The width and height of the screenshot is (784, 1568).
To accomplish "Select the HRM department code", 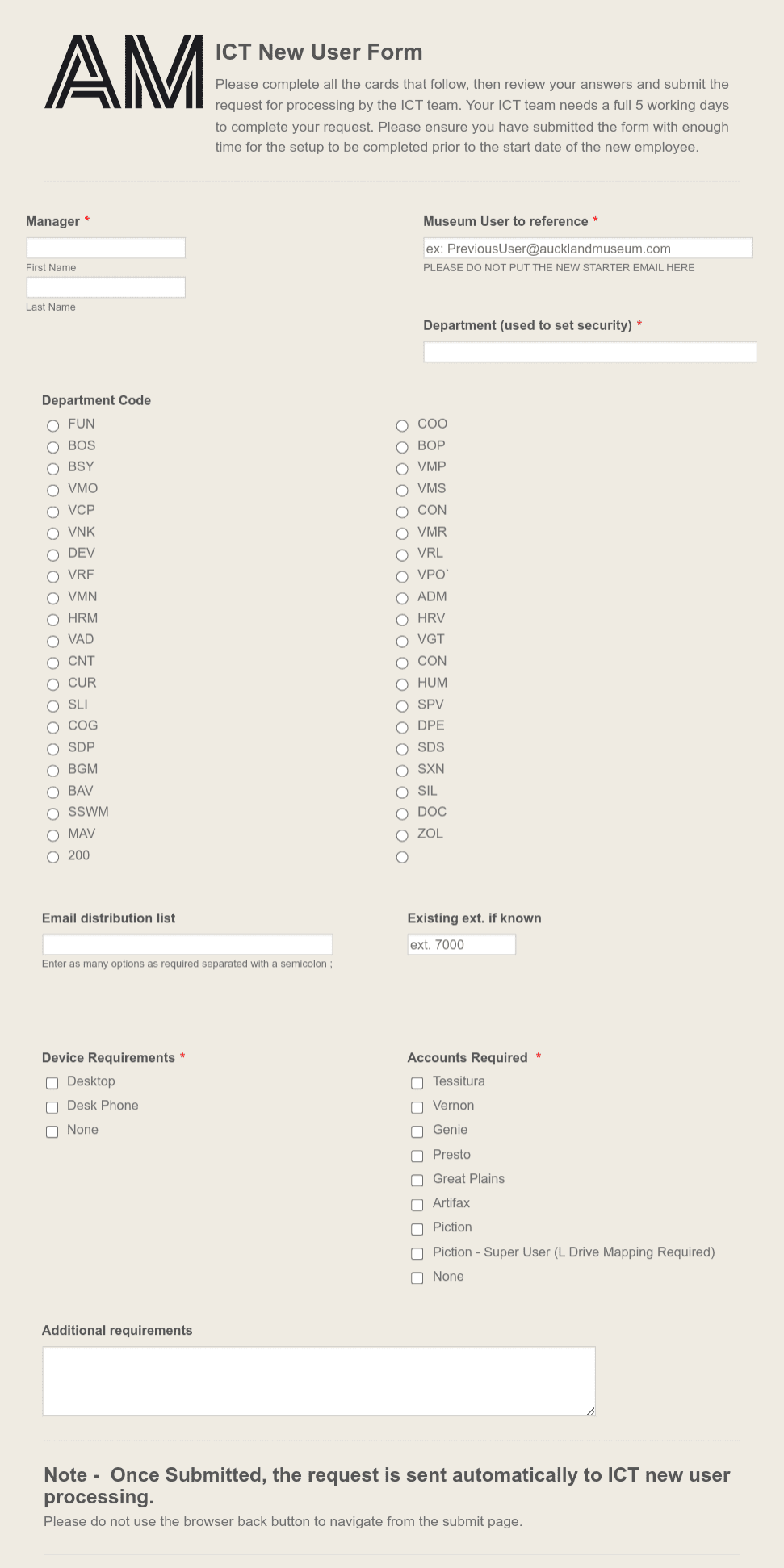I will [x=52, y=620].
